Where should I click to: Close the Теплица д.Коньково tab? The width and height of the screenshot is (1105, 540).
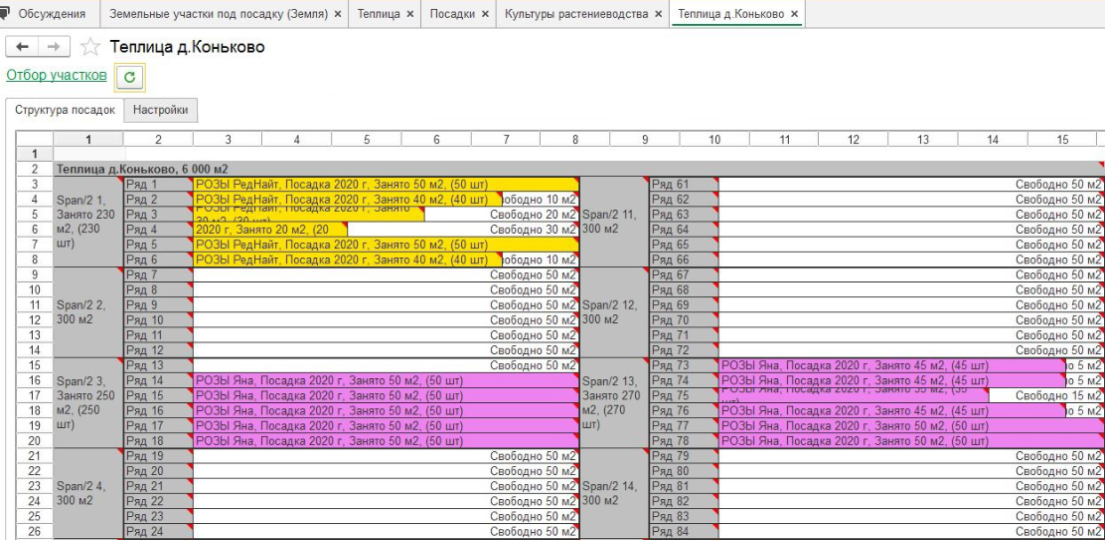coord(794,14)
